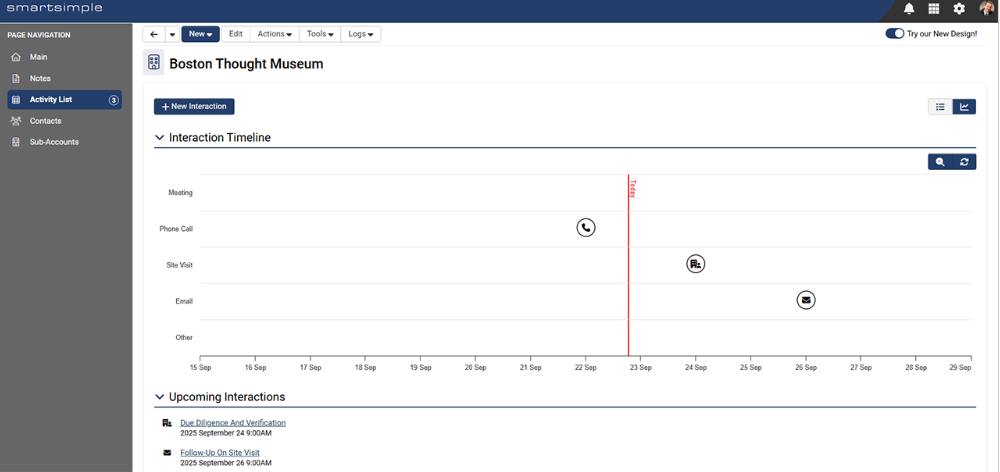Open the Actions dropdown
1000x472 pixels.
tap(275, 34)
